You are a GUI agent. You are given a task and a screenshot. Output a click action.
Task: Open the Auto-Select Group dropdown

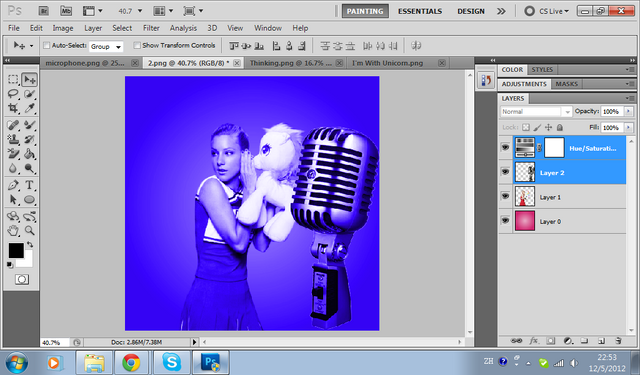tap(106, 46)
